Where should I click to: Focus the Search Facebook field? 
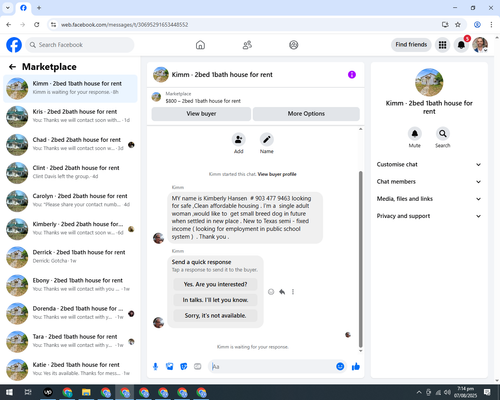point(80,45)
